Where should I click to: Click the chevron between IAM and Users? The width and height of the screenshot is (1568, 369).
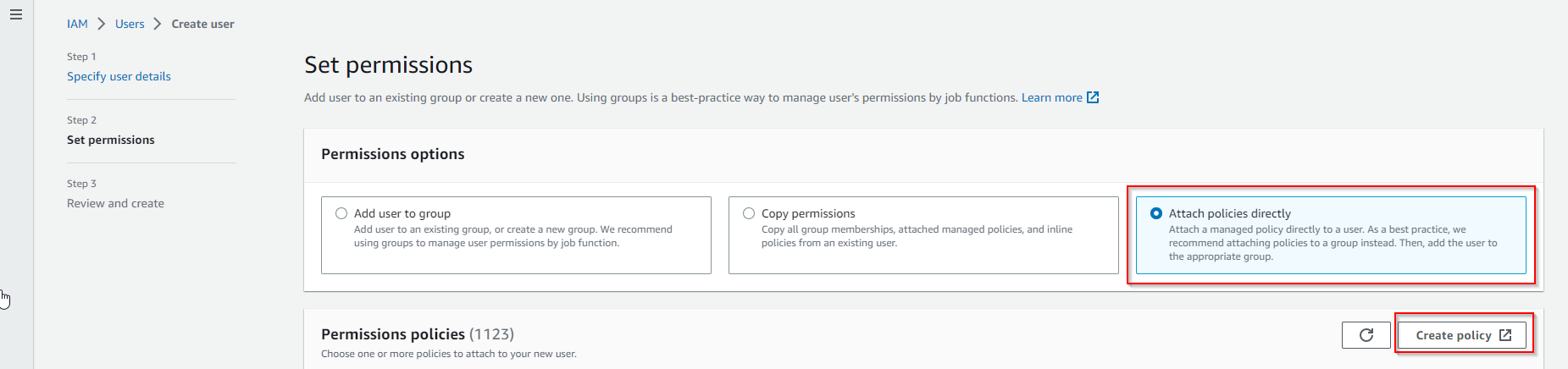point(102,24)
